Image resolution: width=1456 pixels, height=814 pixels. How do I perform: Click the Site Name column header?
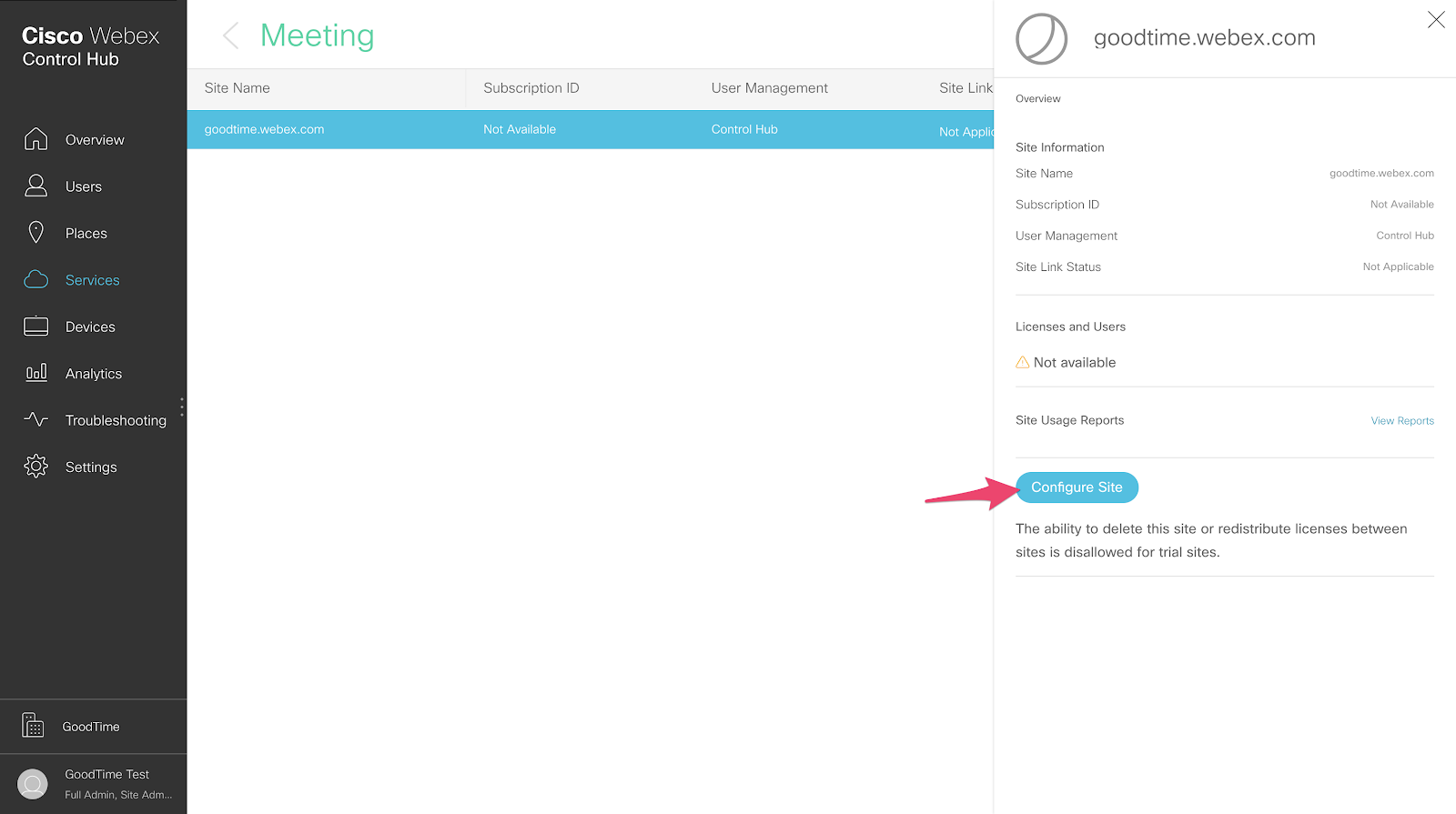click(x=238, y=88)
